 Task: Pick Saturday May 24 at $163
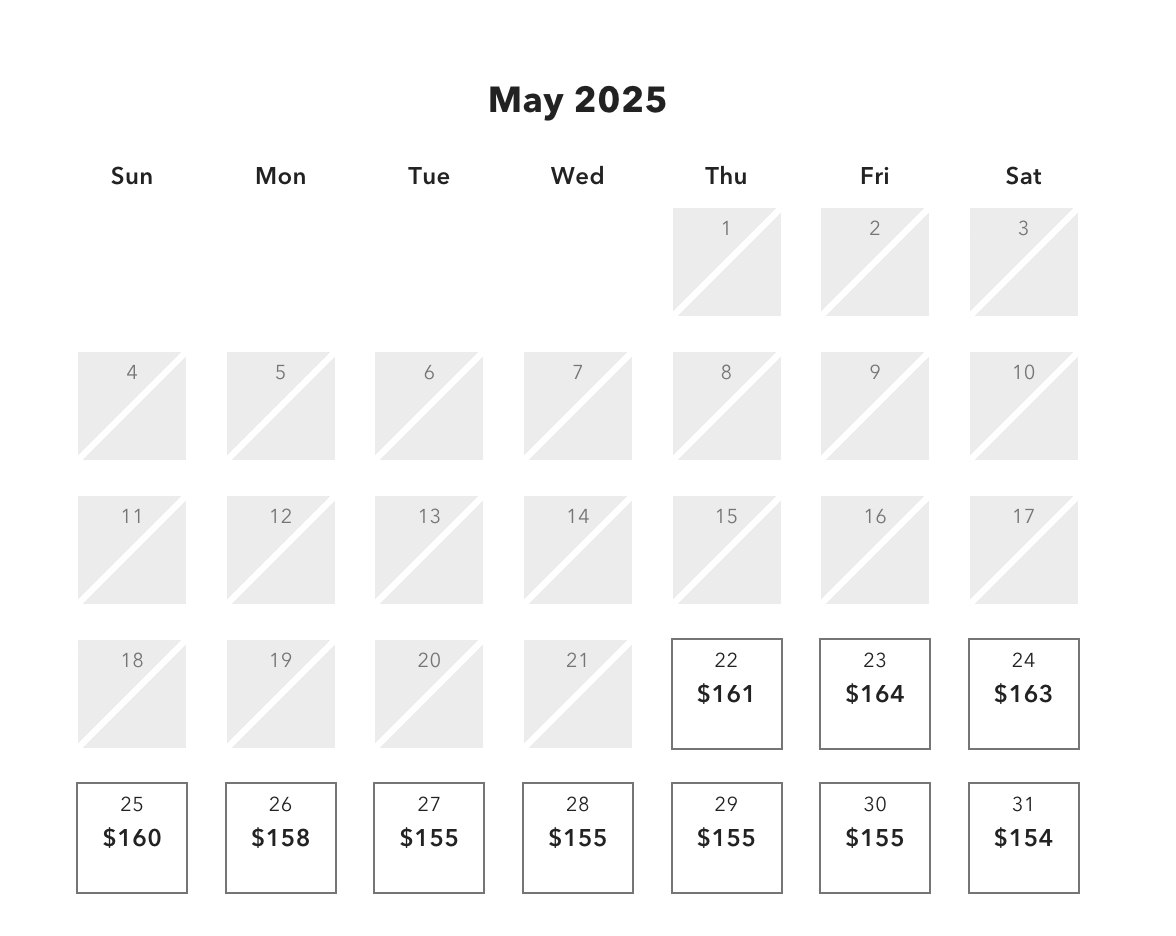click(x=1023, y=693)
